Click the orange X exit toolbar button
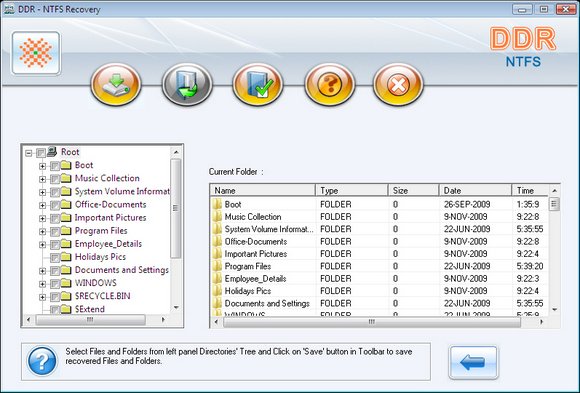This screenshot has height=393, width=580. pos(398,84)
